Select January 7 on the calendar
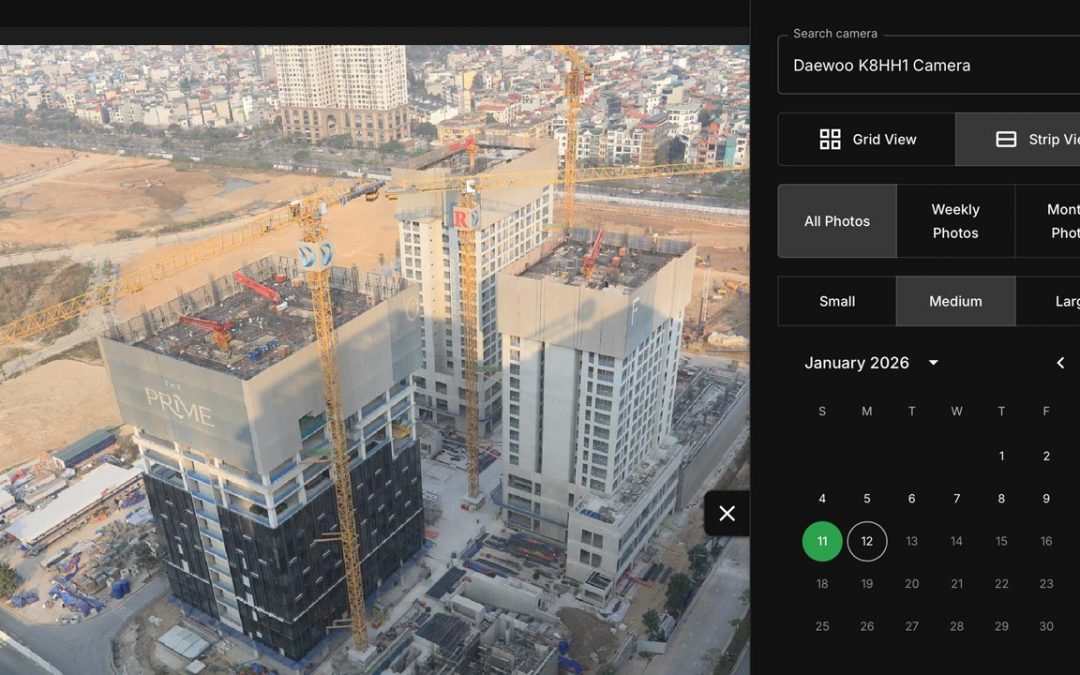The width and height of the screenshot is (1080, 675). 956,498
